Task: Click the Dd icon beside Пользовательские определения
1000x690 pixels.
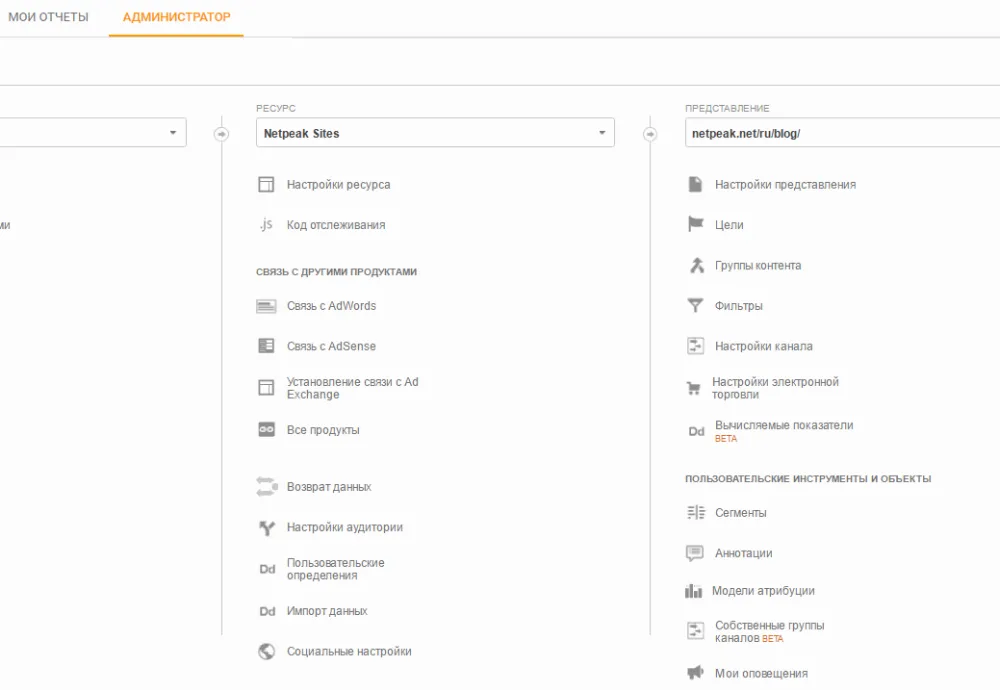Action: [267, 569]
